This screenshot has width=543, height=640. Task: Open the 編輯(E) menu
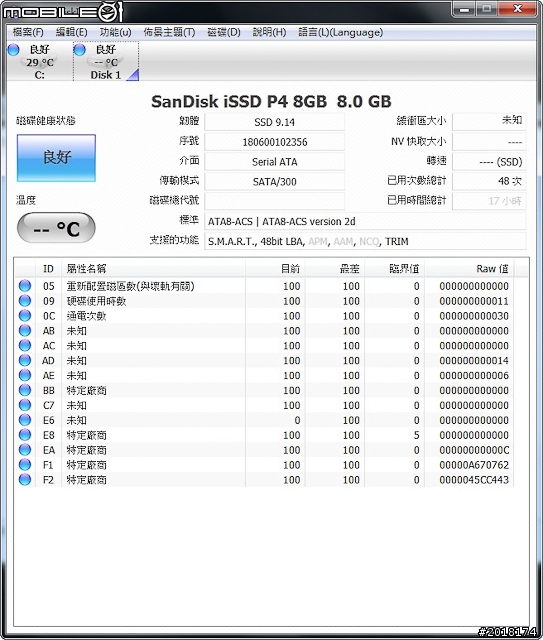[71, 32]
